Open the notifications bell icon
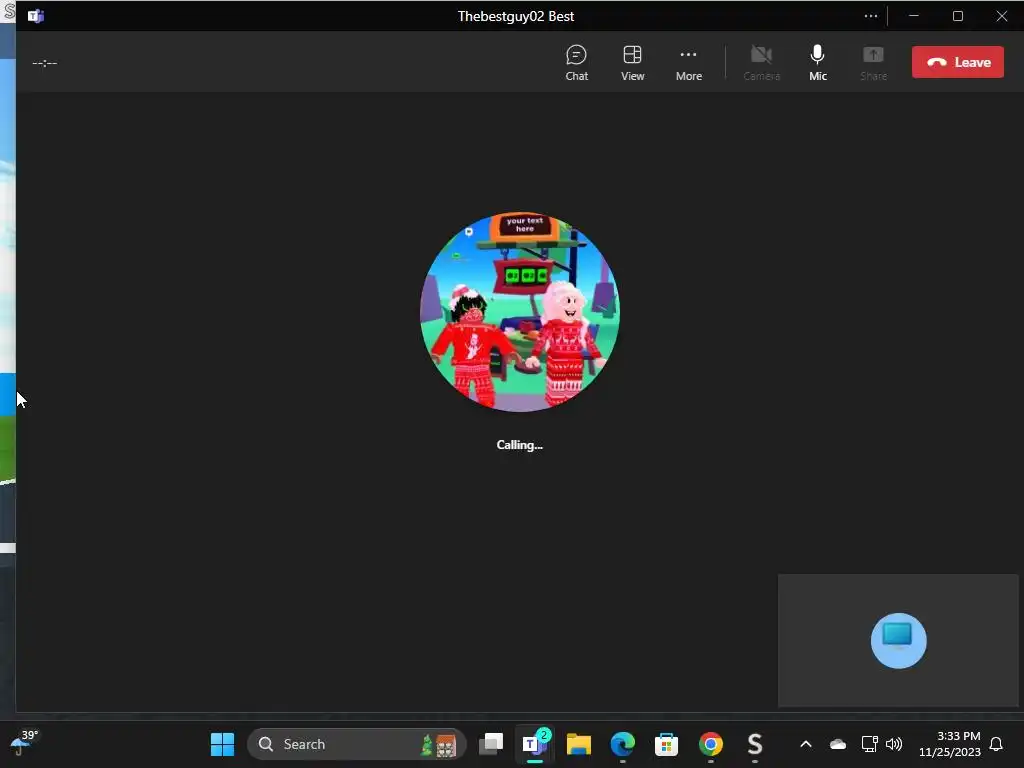 [996, 744]
